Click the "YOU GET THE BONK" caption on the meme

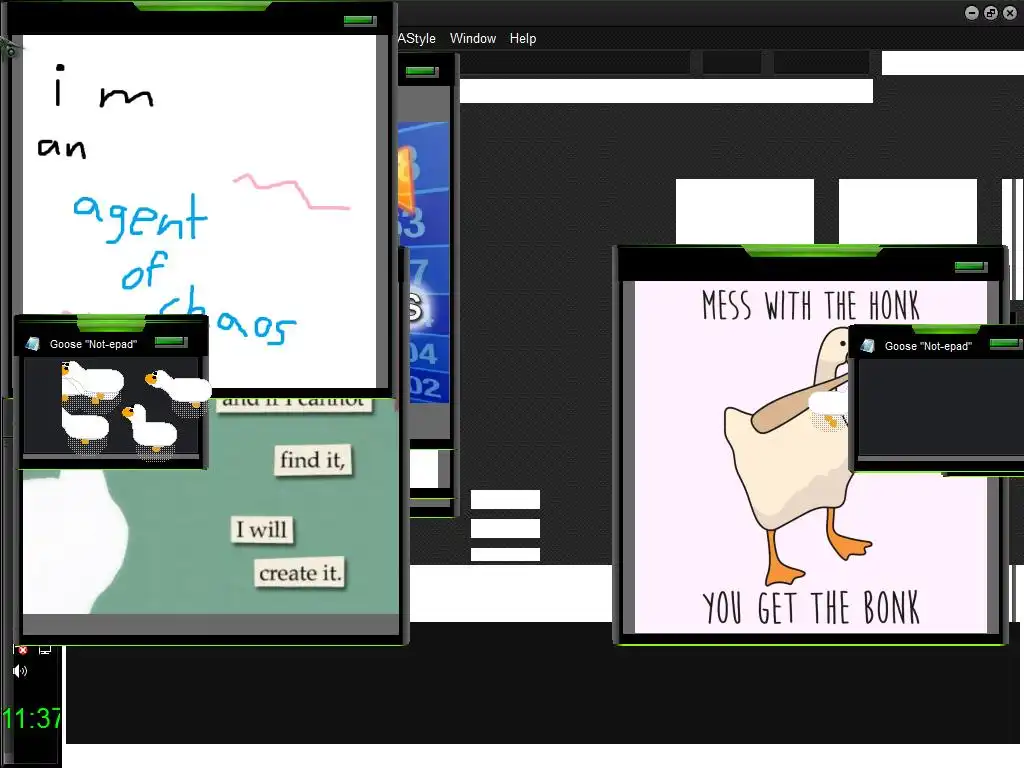810,607
